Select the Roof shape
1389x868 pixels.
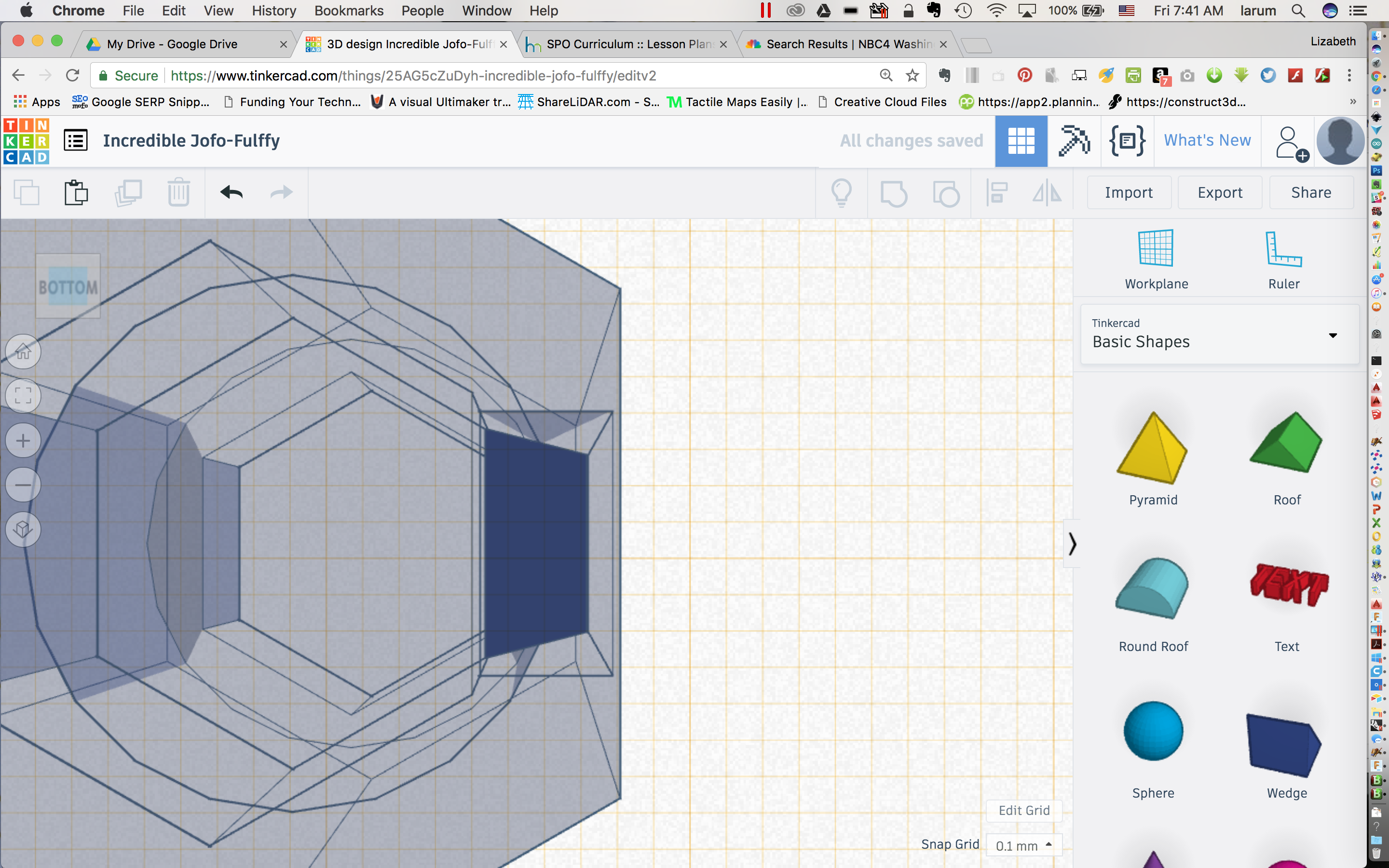(1286, 458)
